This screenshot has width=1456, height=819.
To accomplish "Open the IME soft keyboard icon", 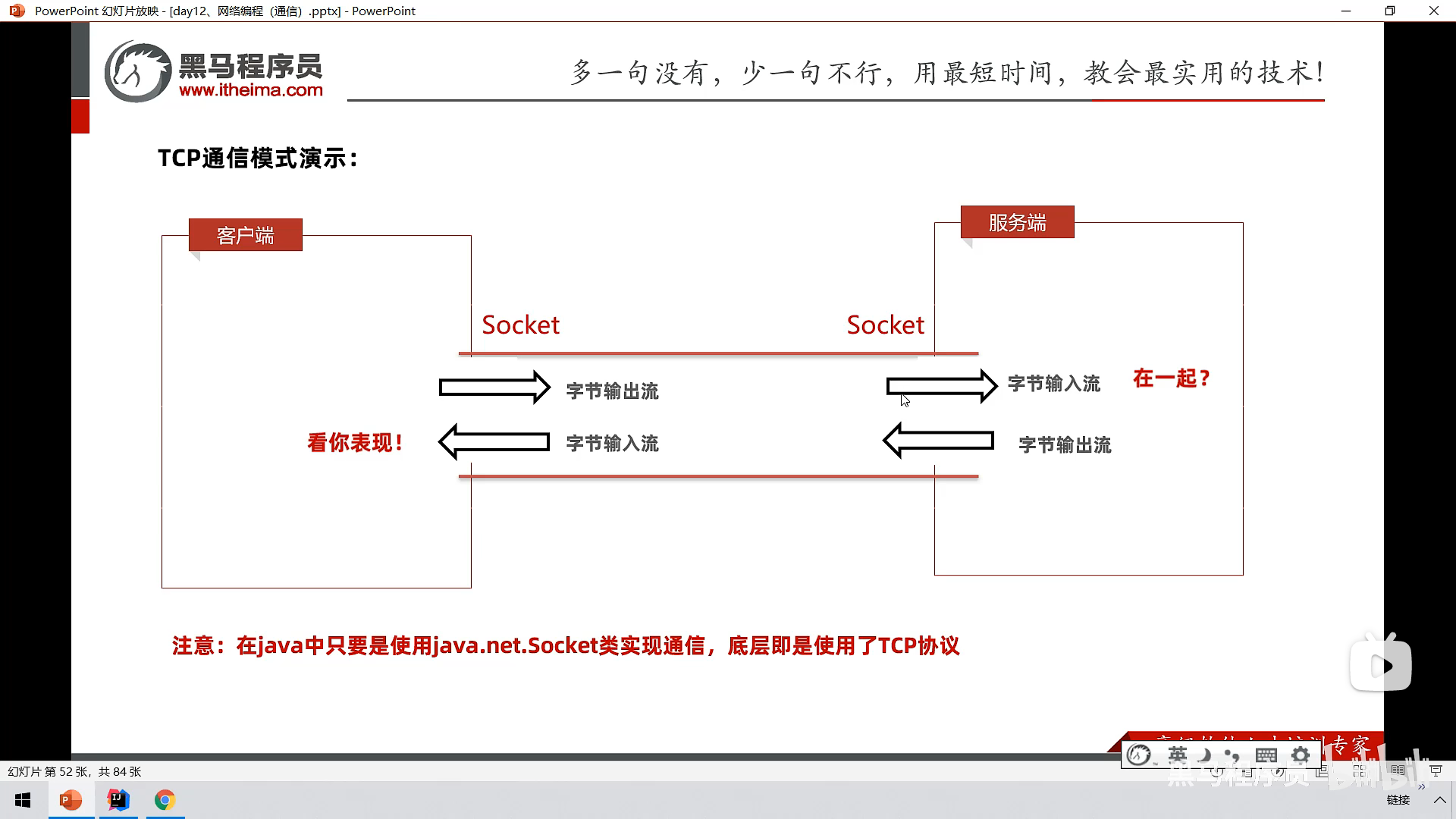I will pyautogui.click(x=1266, y=755).
